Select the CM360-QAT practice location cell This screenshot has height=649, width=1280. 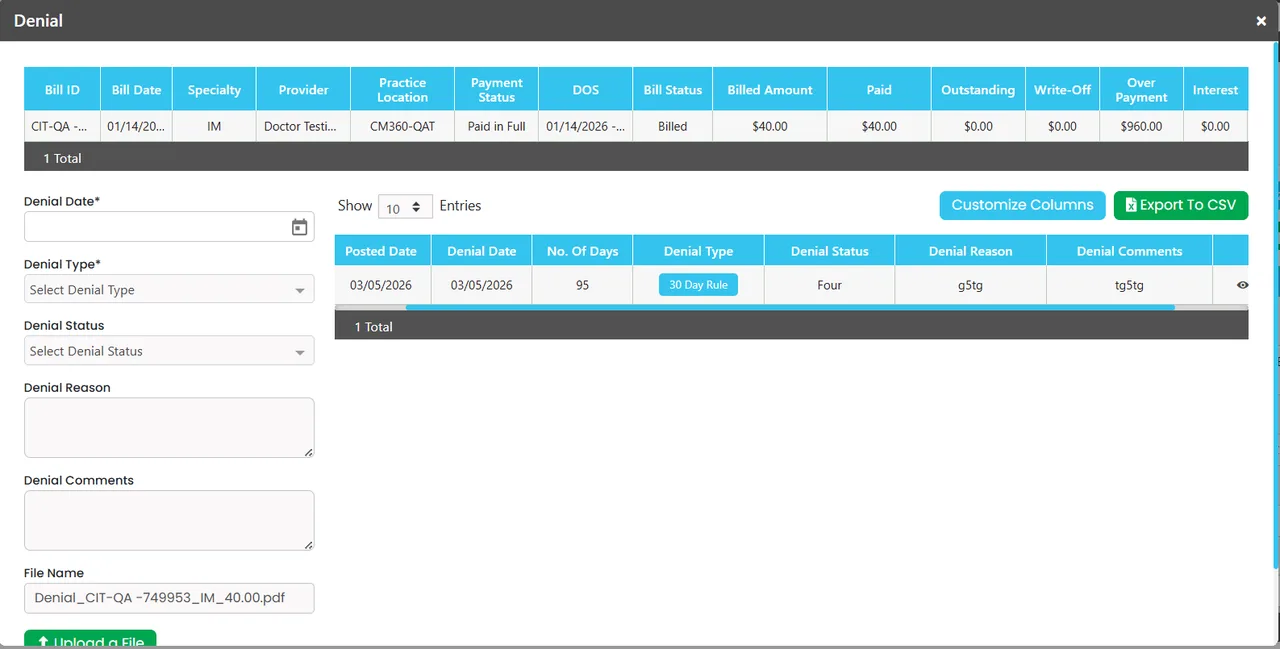(403, 127)
